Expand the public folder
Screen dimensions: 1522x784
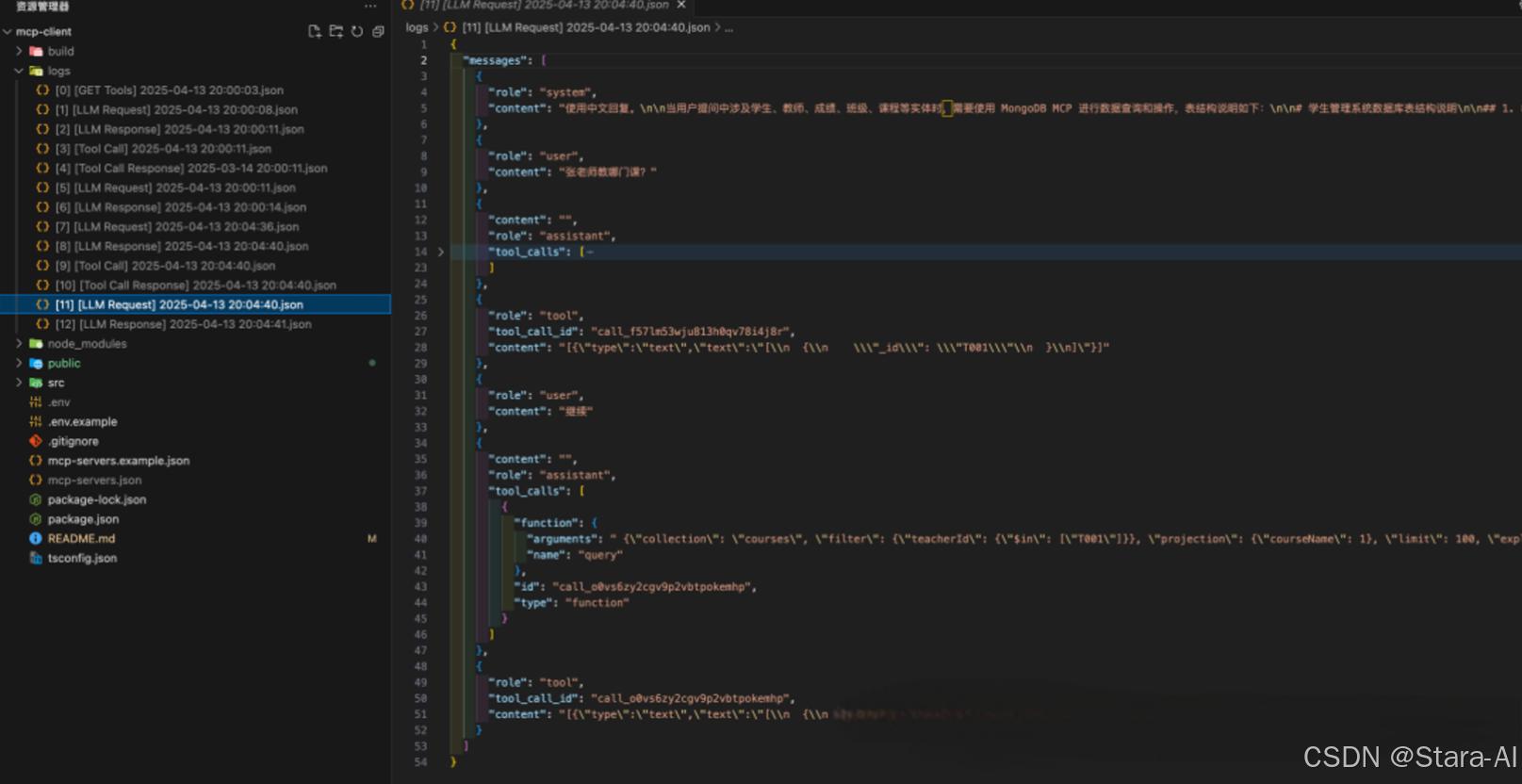(x=19, y=363)
